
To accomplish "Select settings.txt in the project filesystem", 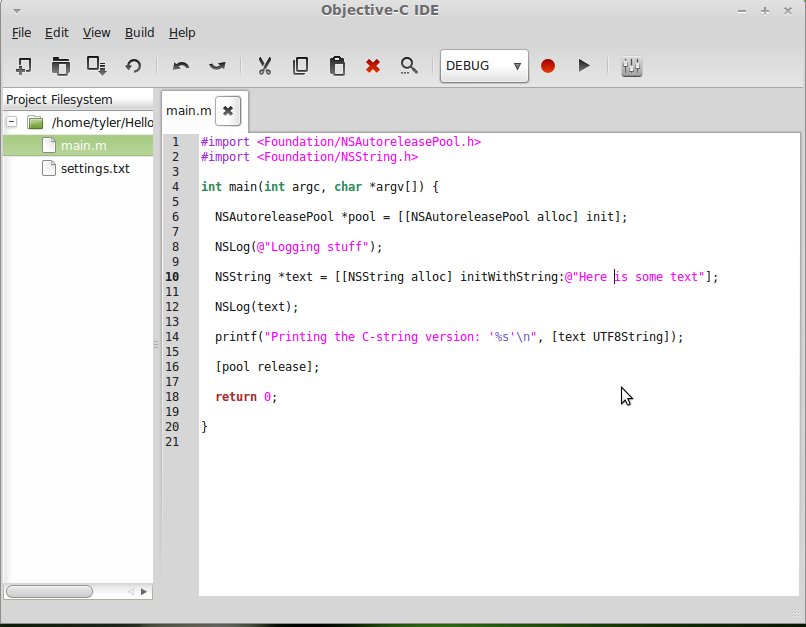I will pyautogui.click(x=95, y=169).
